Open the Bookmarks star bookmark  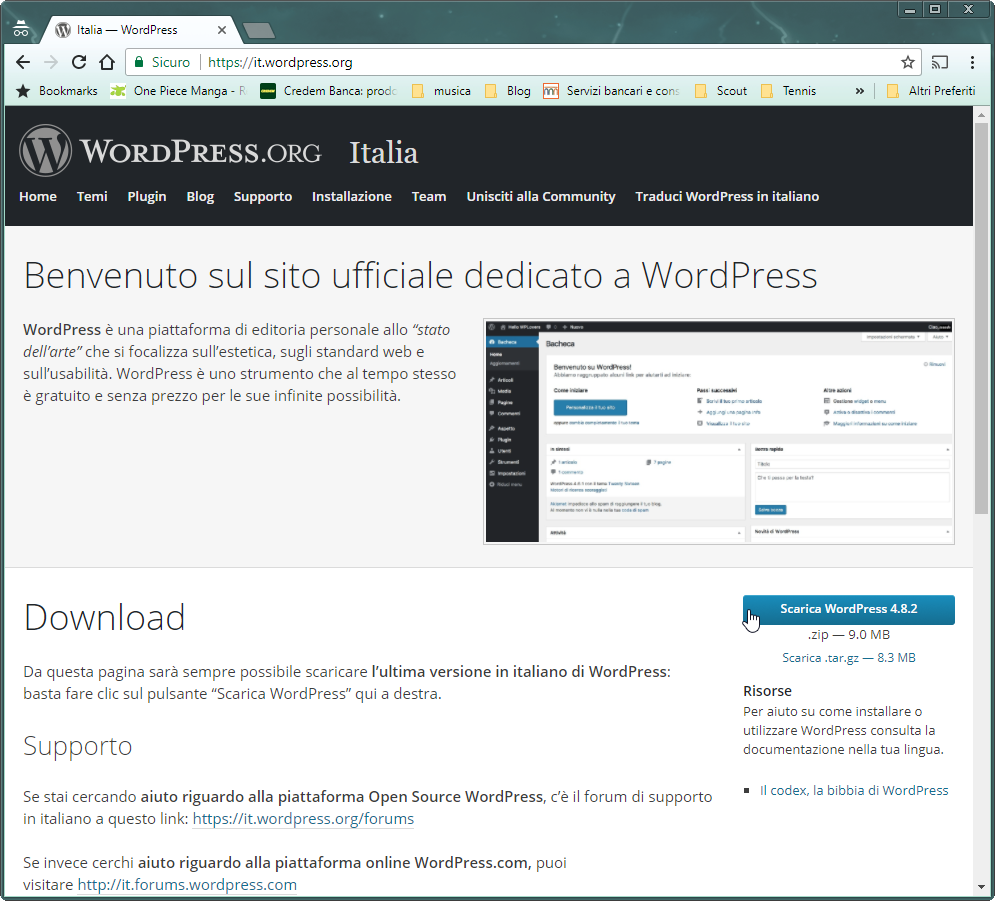(57, 91)
